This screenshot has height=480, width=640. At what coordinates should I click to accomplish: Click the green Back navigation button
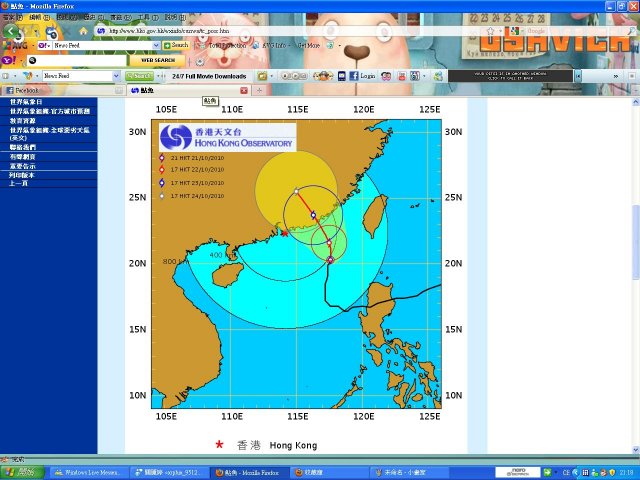[x=11, y=31]
